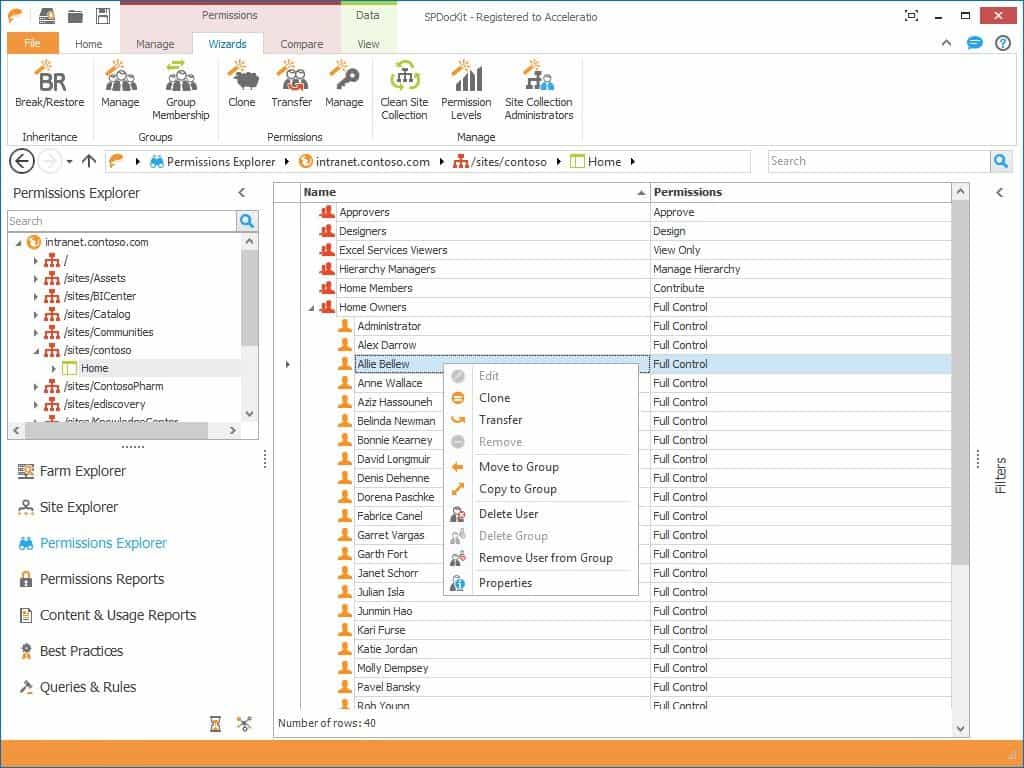Image resolution: width=1024 pixels, height=768 pixels.
Task: Click the tree horizontal scrollbar right arrow
Action: pos(232,430)
